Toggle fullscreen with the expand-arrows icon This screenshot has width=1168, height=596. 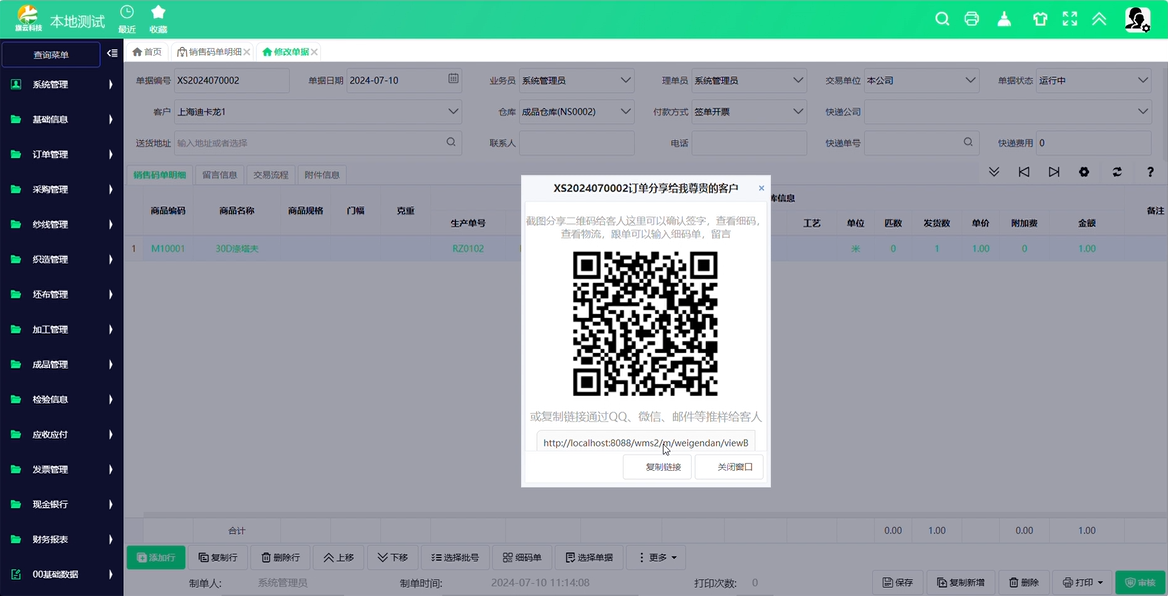(x=1070, y=19)
